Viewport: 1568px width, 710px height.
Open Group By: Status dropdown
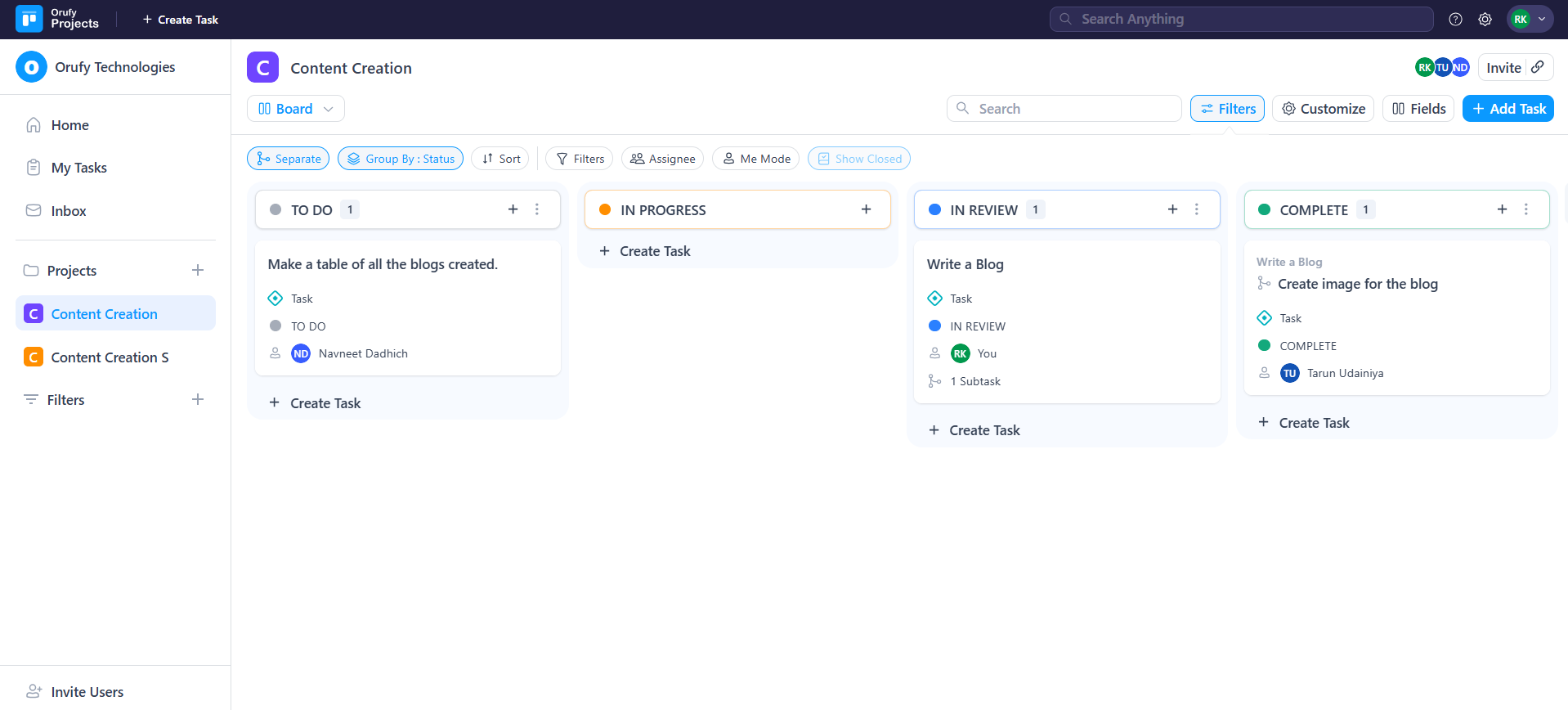click(400, 159)
